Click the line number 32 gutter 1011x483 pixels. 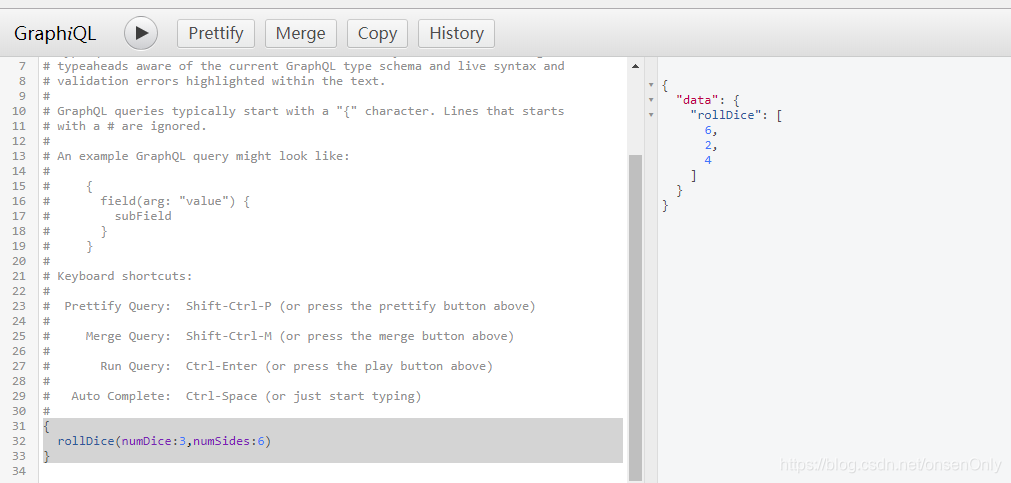(x=19, y=441)
